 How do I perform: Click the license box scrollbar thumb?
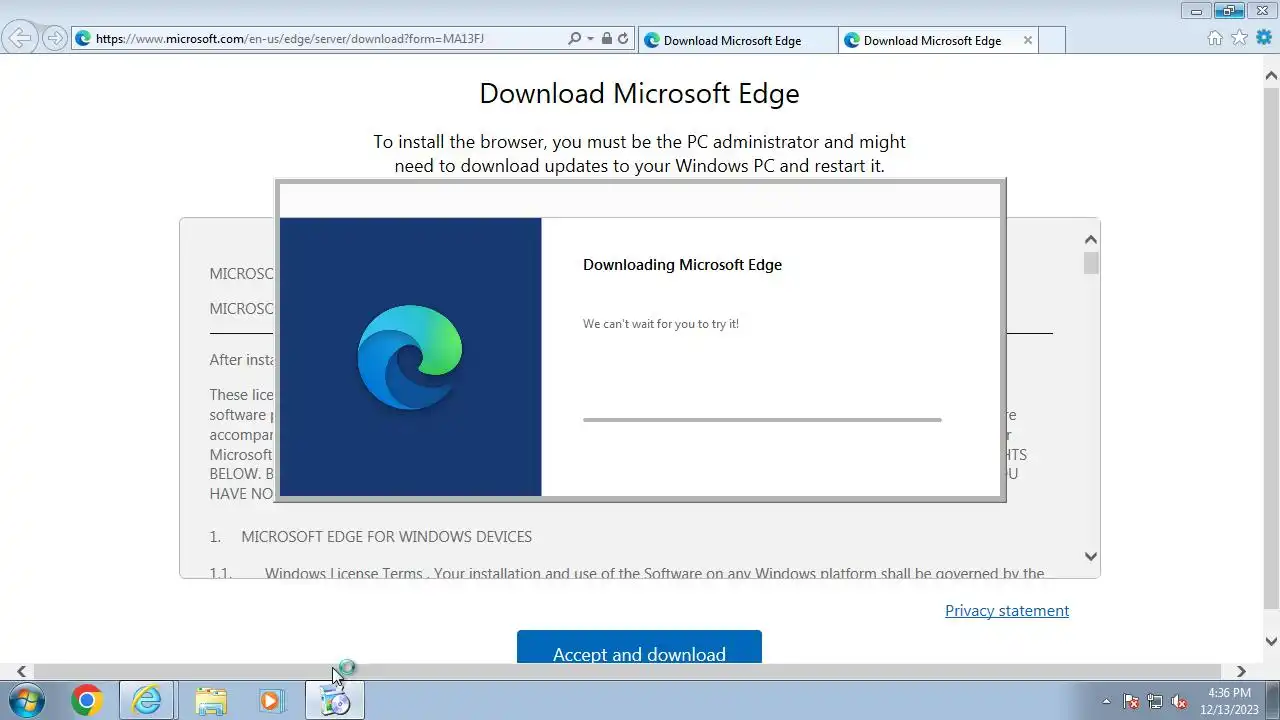coord(1091,263)
